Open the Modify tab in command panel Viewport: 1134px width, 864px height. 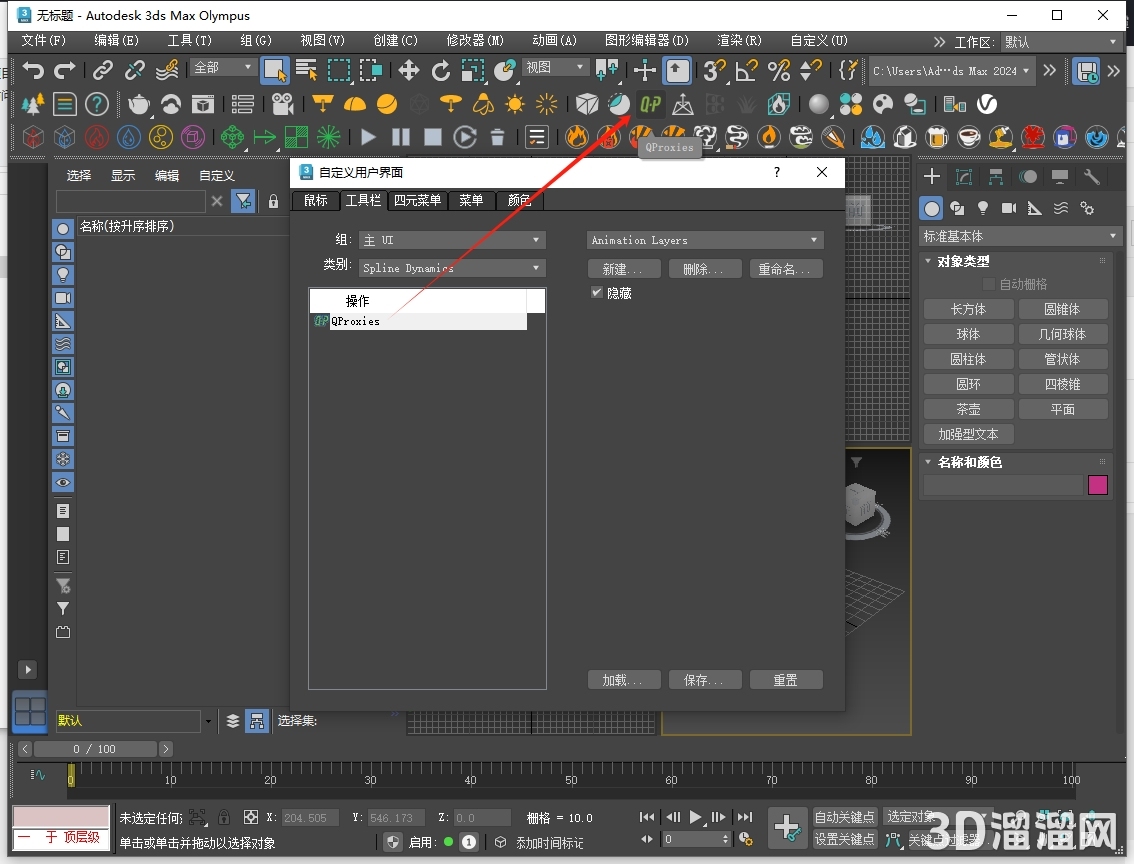(964, 177)
